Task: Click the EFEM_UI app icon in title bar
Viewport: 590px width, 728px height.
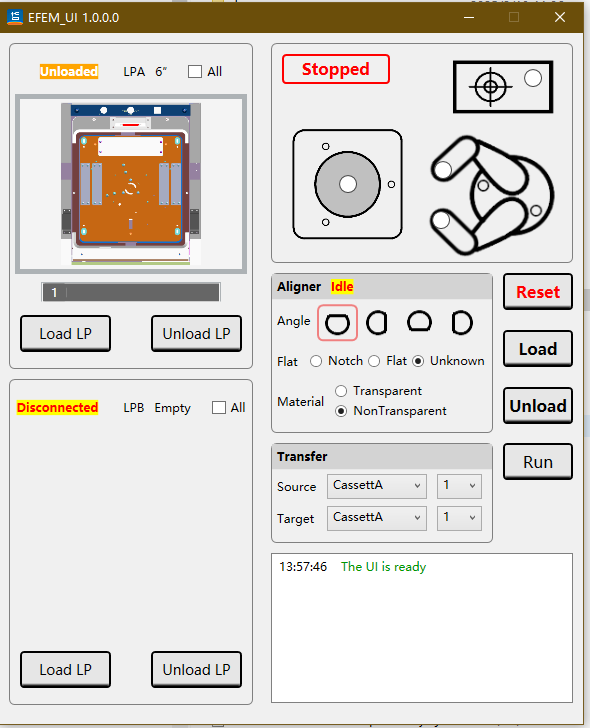Action: pyautogui.click(x=15, y=17)
